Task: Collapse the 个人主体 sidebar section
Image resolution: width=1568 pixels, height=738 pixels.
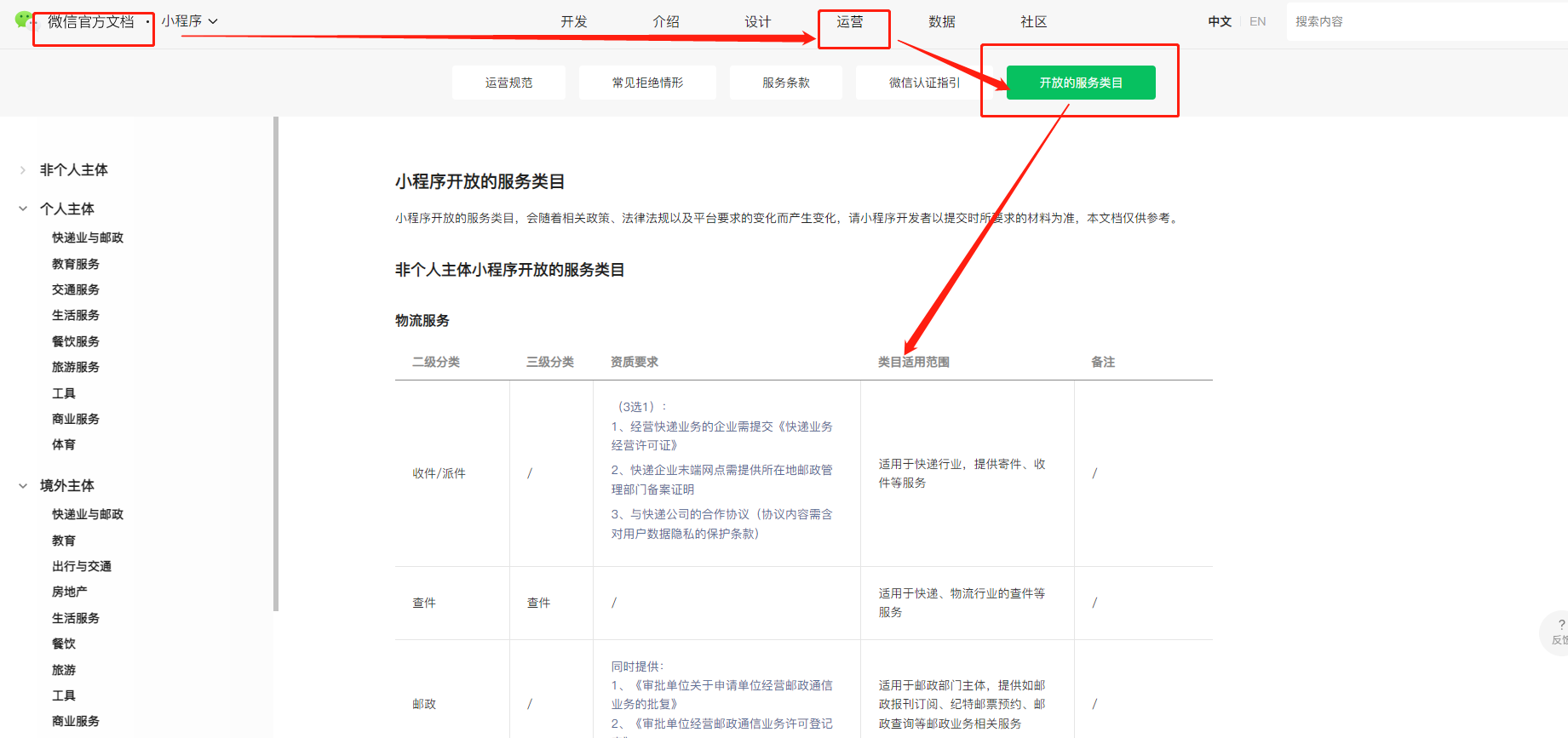Action: pyautogui.click(x=23, y=209)
